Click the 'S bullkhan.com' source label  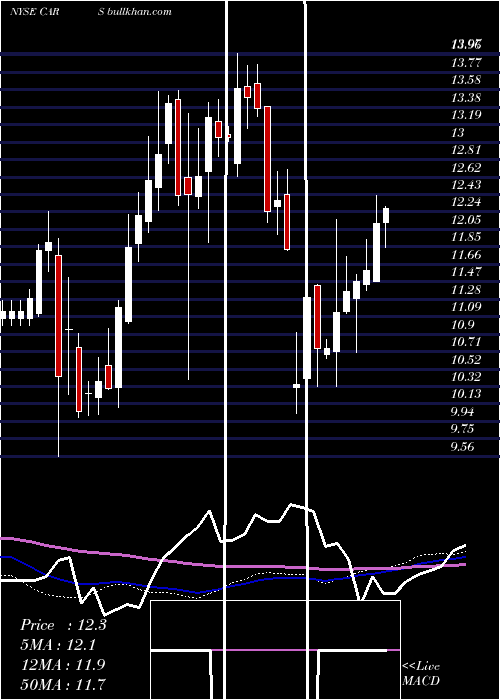(x=135, y=12)
